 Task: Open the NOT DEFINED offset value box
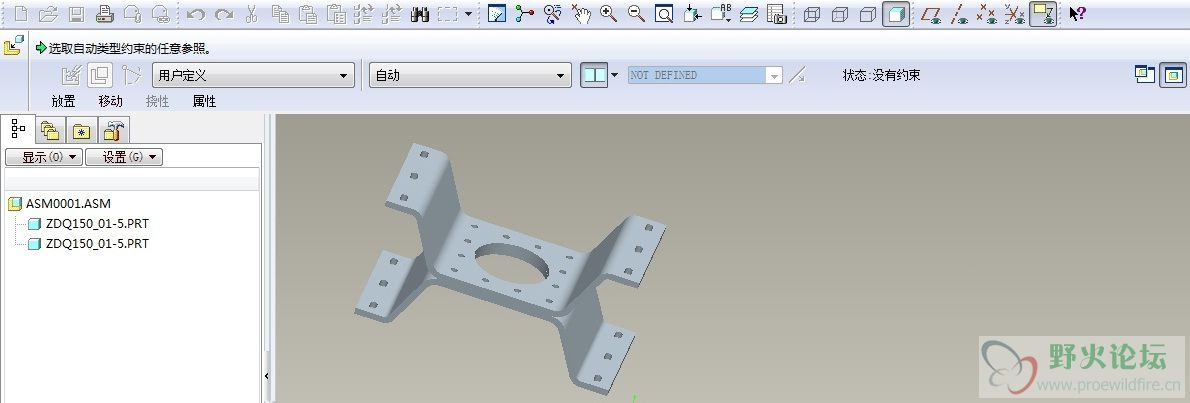(705, 75)
